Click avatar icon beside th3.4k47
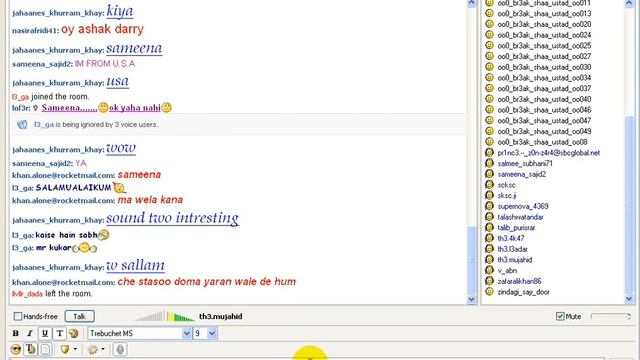This screenshot has height=360, width=640. 489,238
